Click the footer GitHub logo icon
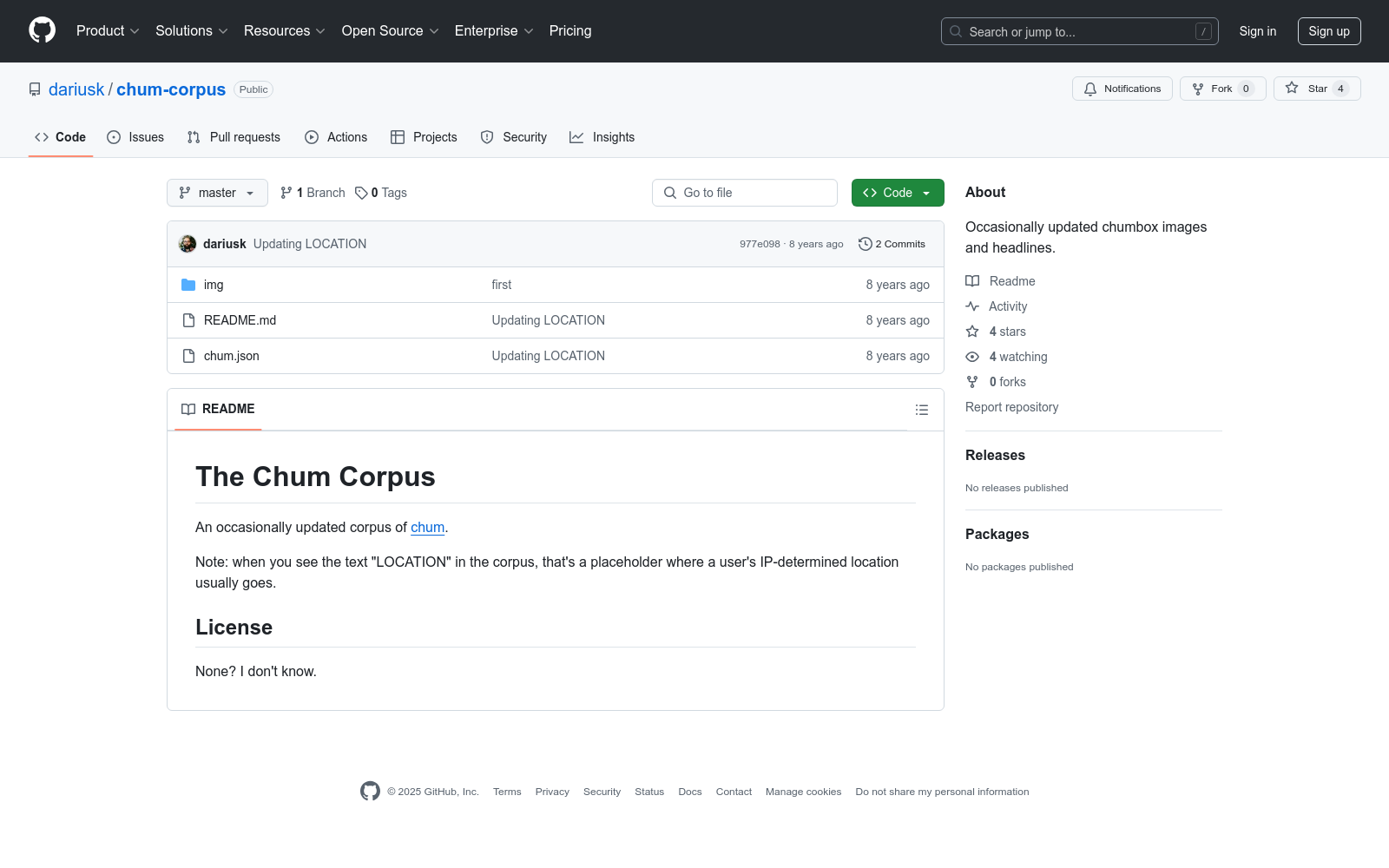Screen dimensions: 1389x868 pos(370,791)
